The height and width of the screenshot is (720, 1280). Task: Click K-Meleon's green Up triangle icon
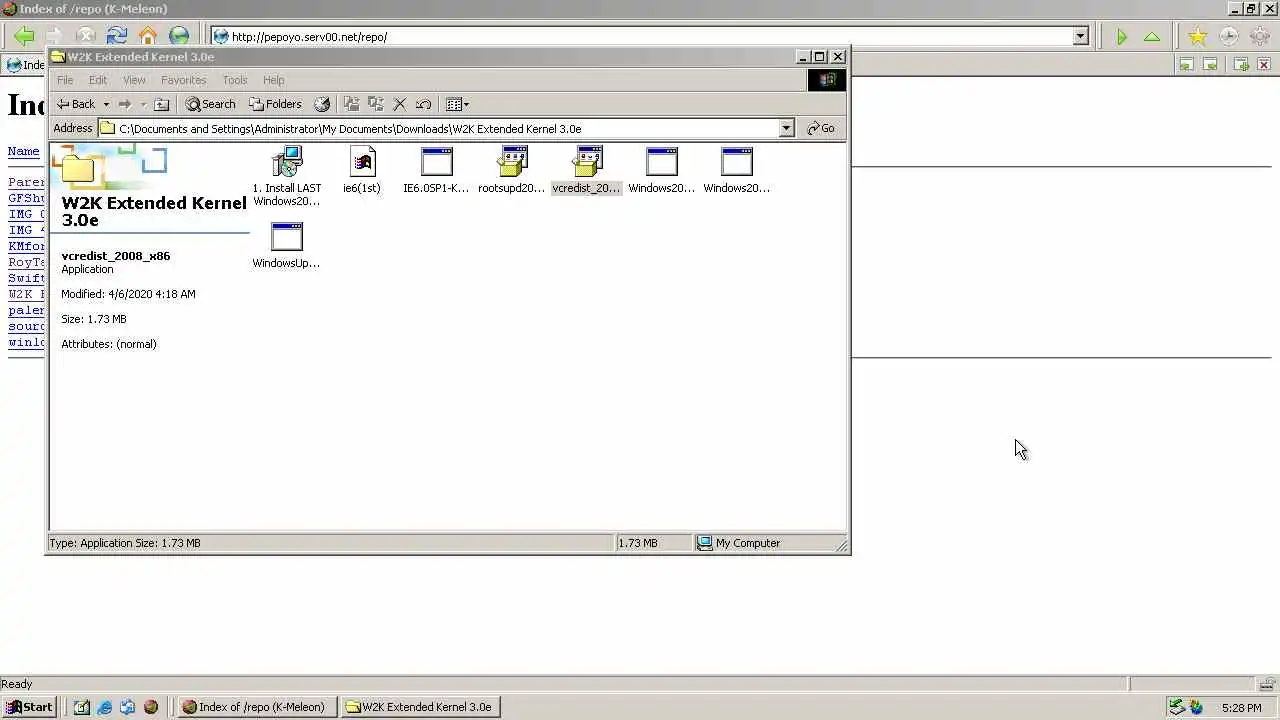click(1152, 37)
